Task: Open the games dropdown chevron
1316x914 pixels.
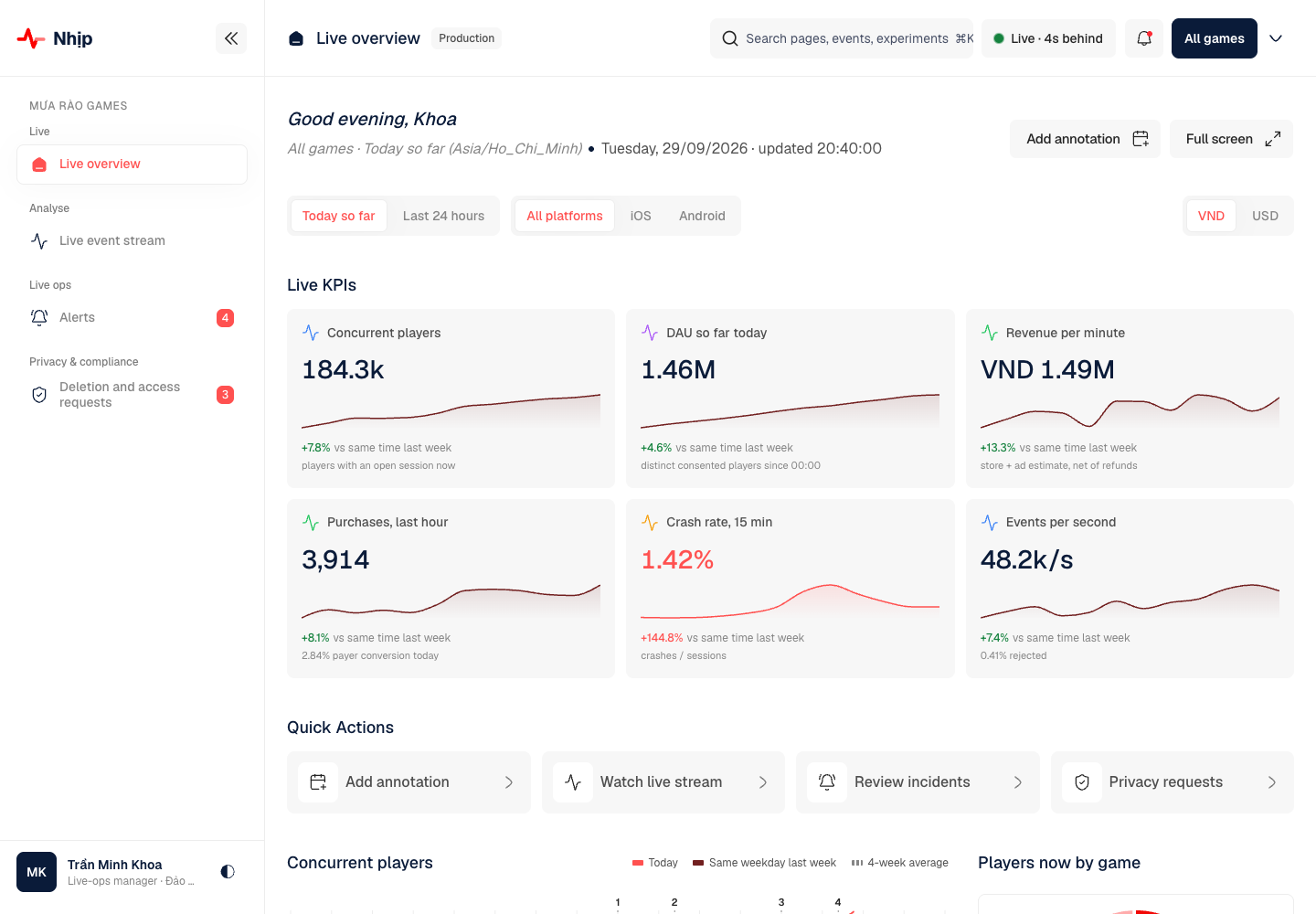Action: coord(1277,38)
